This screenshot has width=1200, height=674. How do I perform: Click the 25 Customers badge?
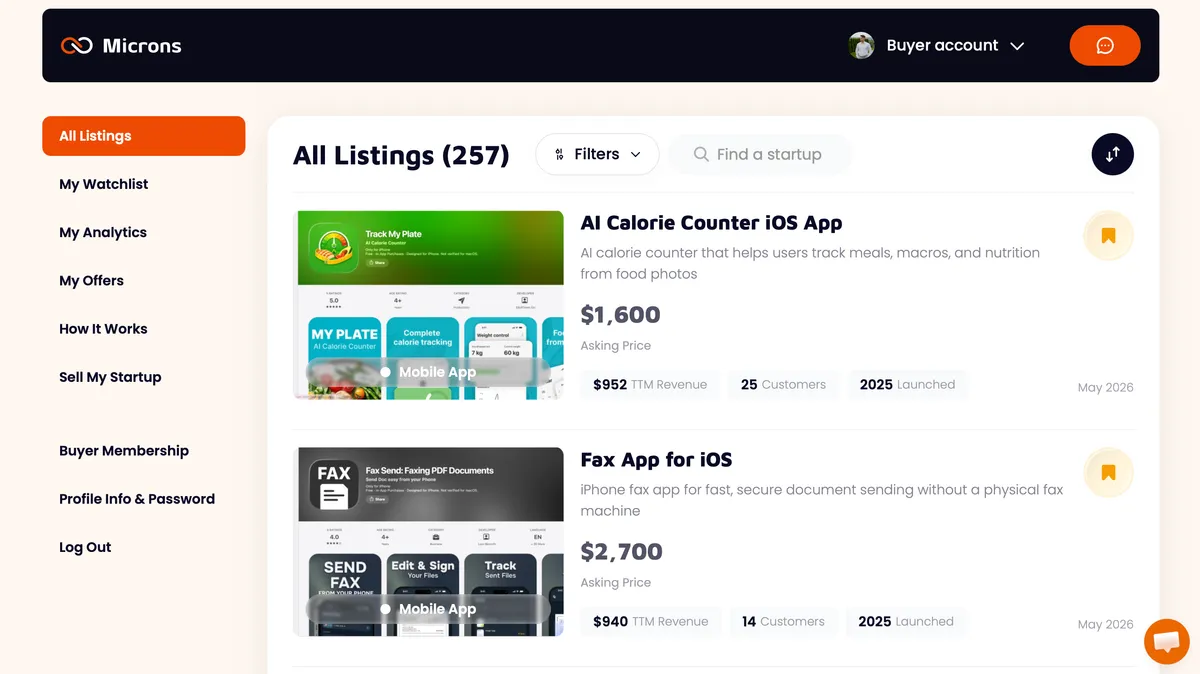coord(783,385)
